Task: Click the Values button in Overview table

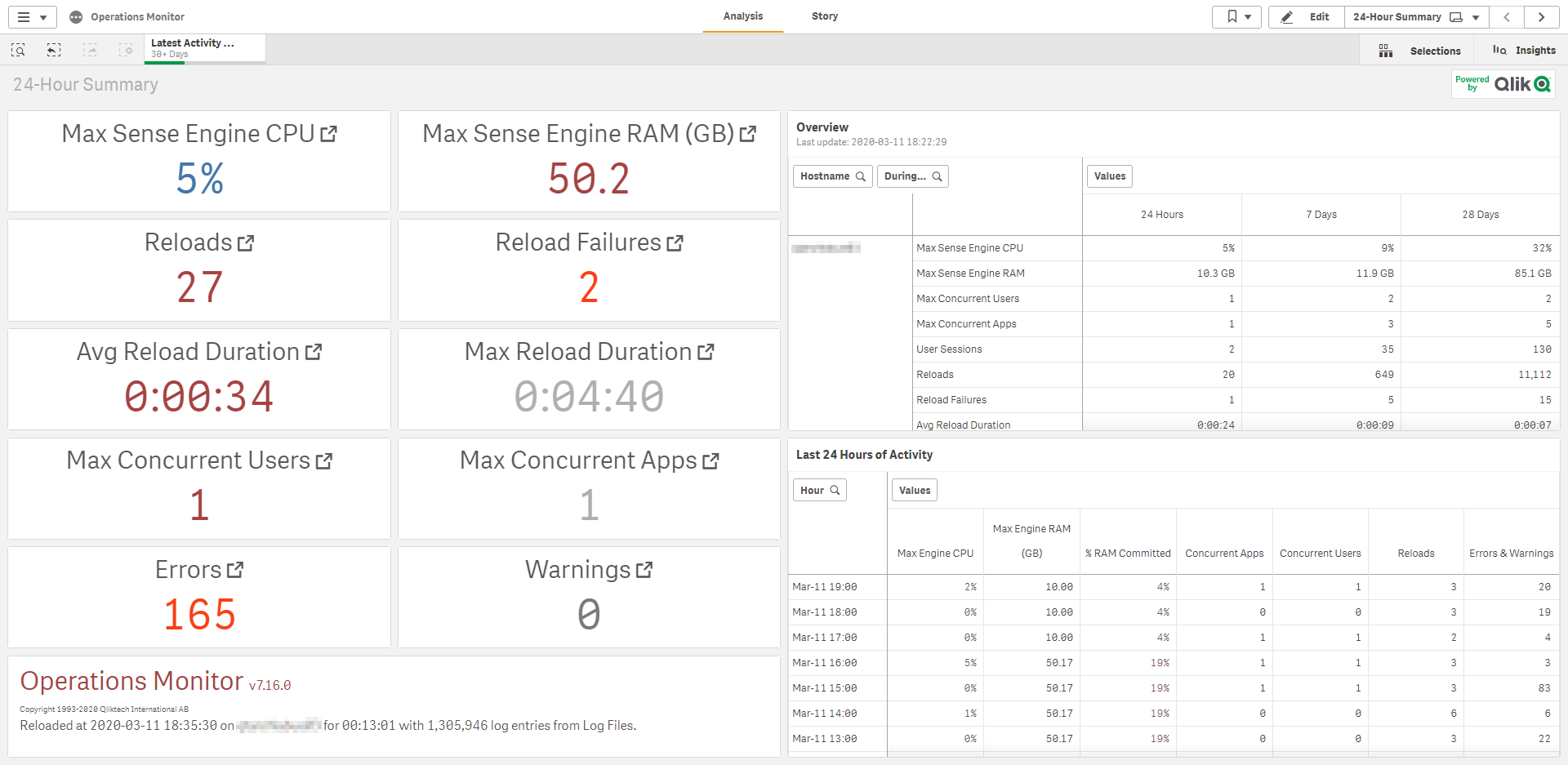Action: click(1110, 176)
